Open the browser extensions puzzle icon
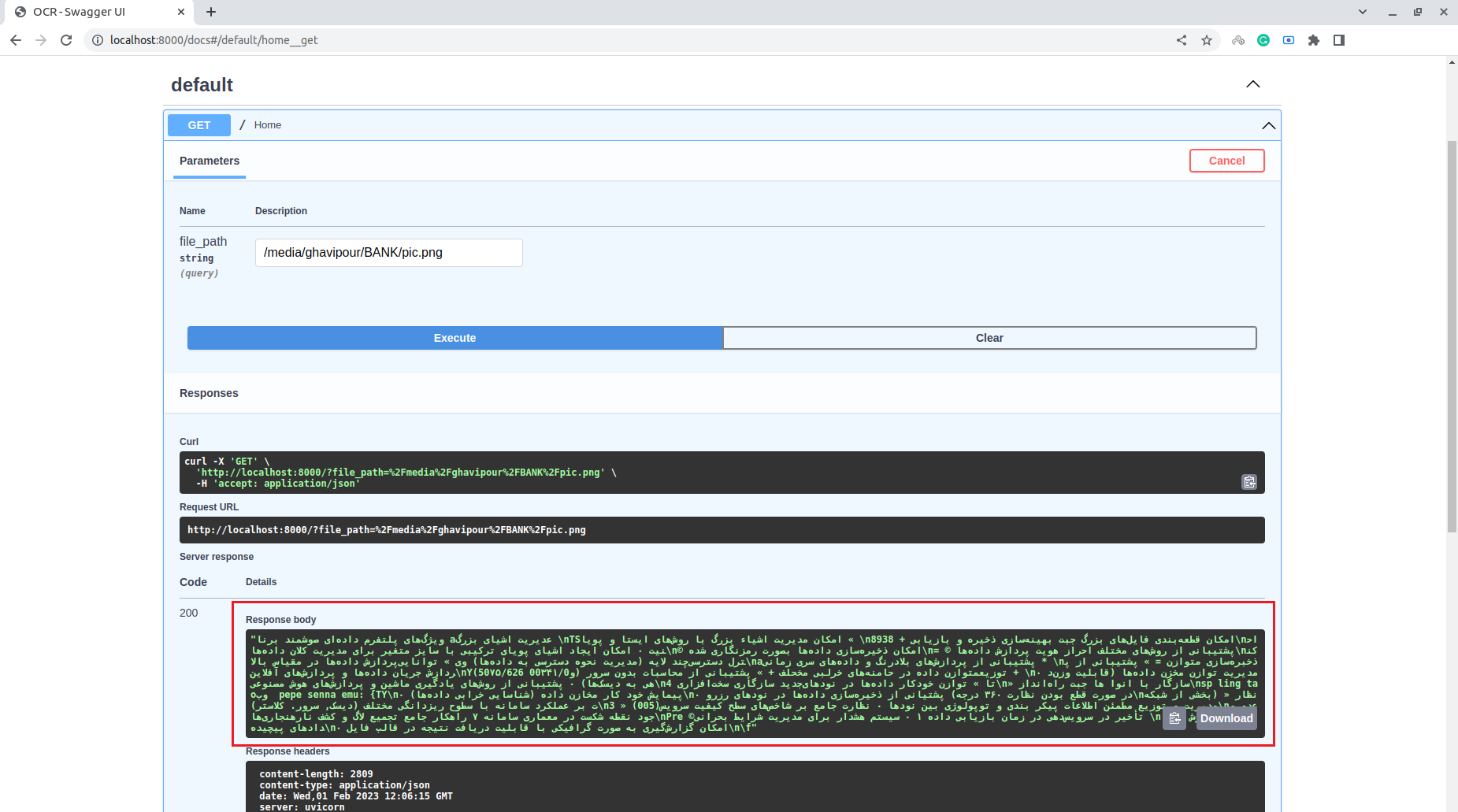 click(x=1314, y=40)
